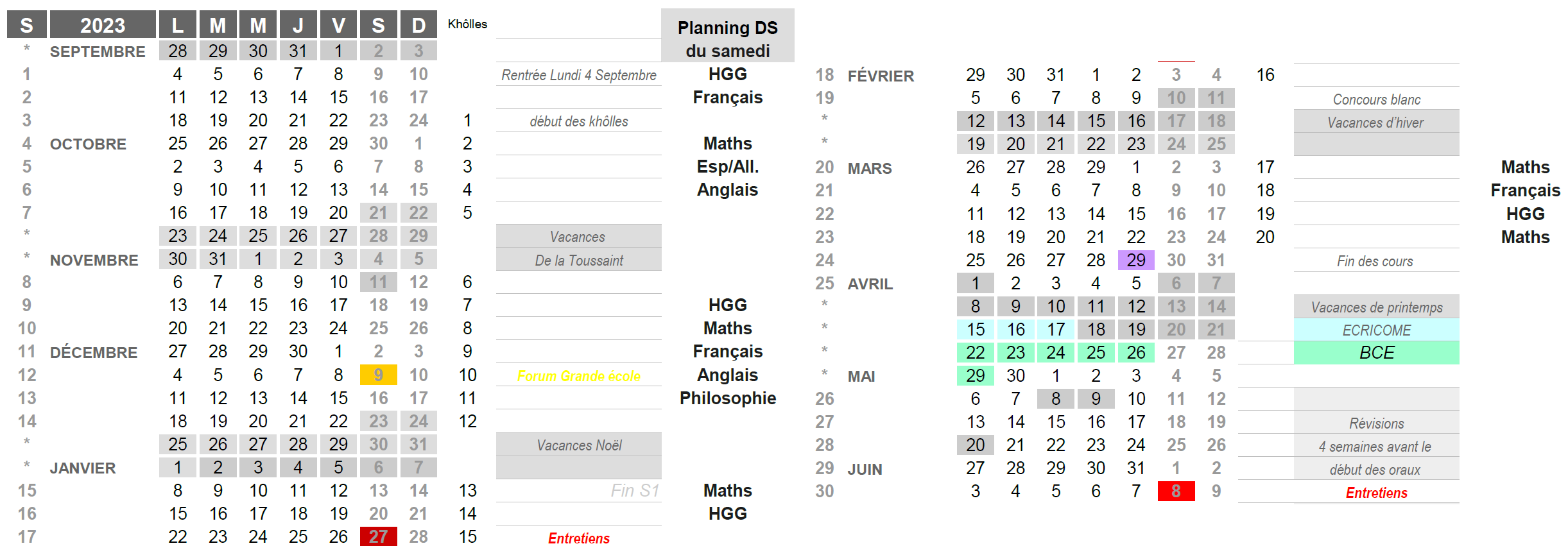Viewport: 1568px width, 546px height.
Task: Click the Philosophie DS entry
Action: tap(727, 398)
